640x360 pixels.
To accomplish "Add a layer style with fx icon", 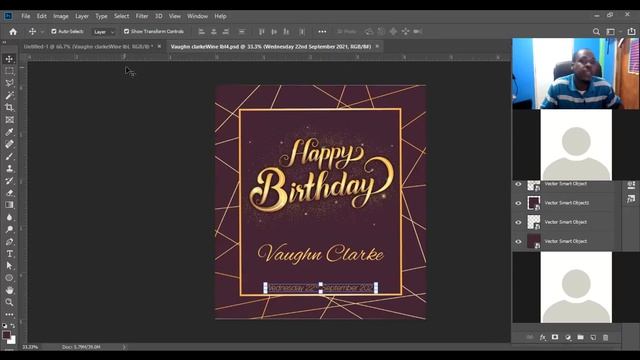I will (x=542, y=338).
